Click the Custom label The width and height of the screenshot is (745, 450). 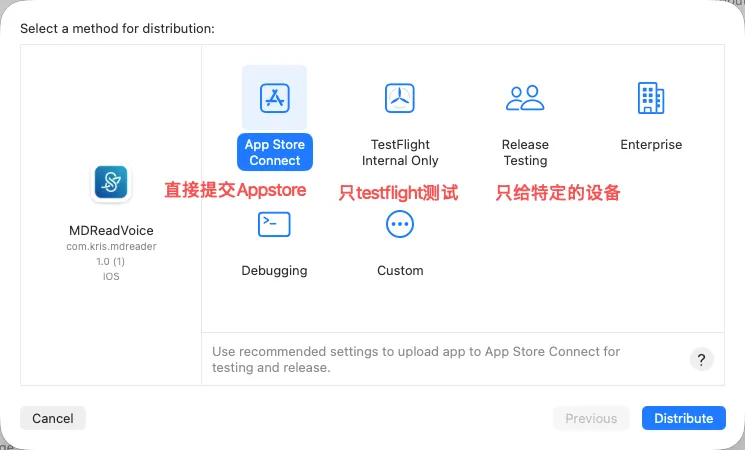tap(400, 270)
